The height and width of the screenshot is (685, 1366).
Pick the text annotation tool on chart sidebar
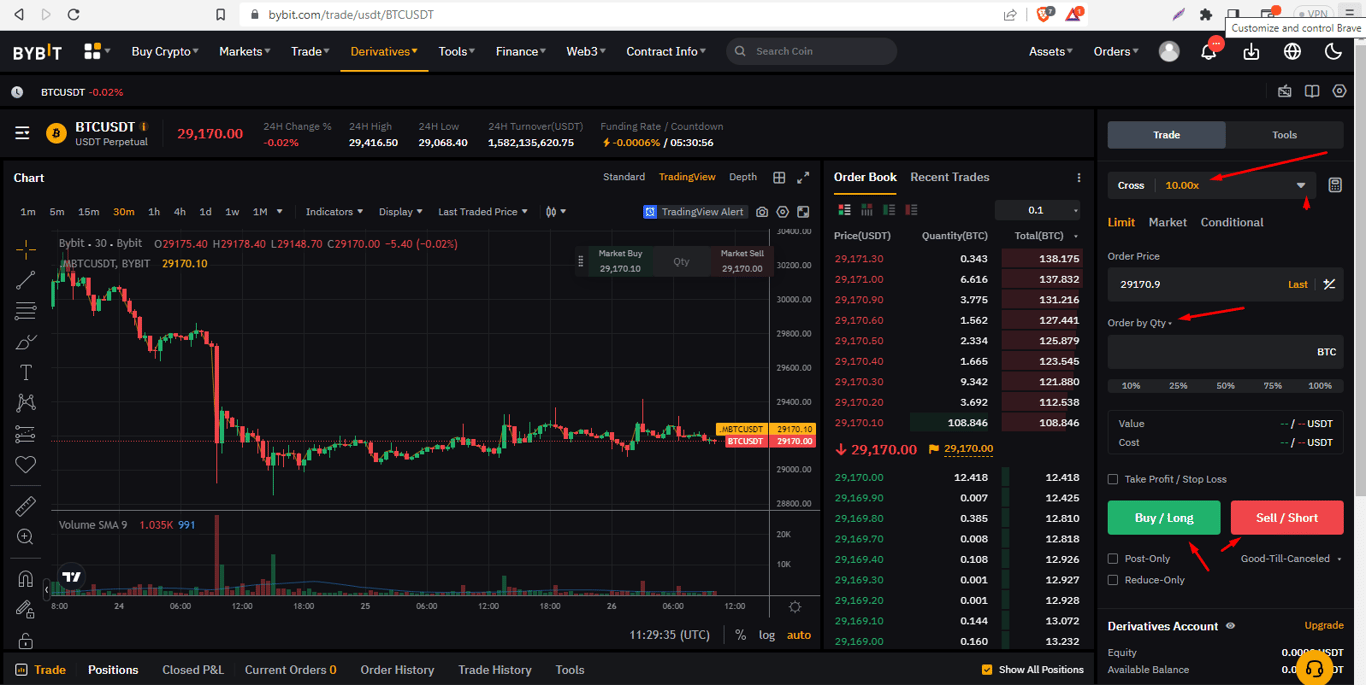pyautogui.click(x=25, y=372)
